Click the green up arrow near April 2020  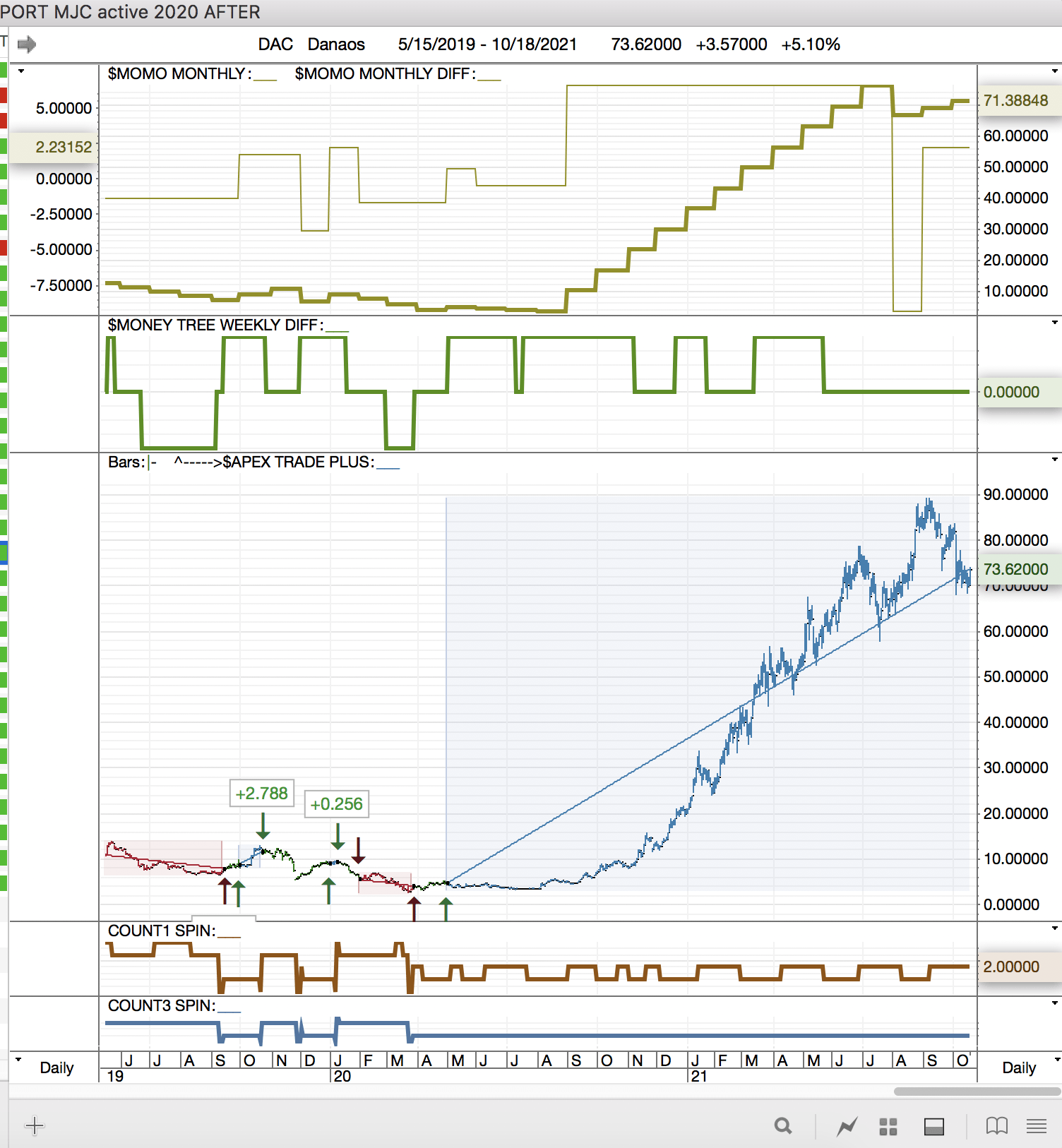coord(446,909)
